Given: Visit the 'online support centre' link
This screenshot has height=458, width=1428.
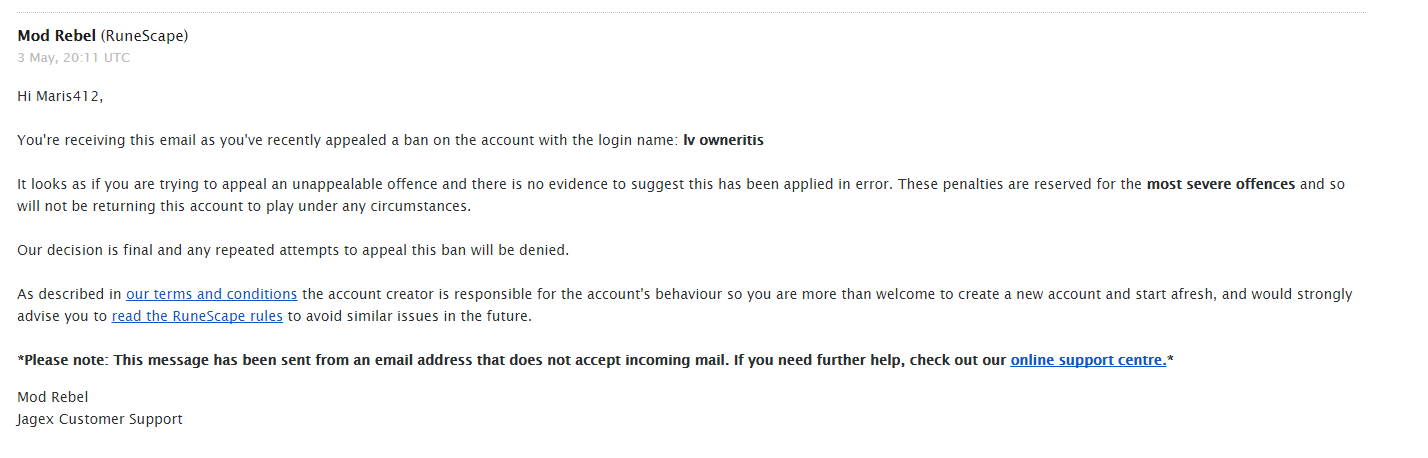Looking at the screenshot, I should (1088, 360).
